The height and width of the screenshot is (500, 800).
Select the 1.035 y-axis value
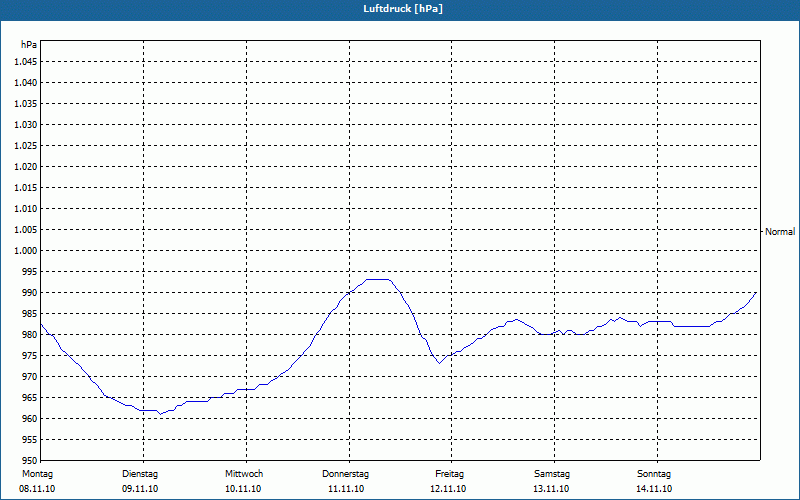click(26, 104)
